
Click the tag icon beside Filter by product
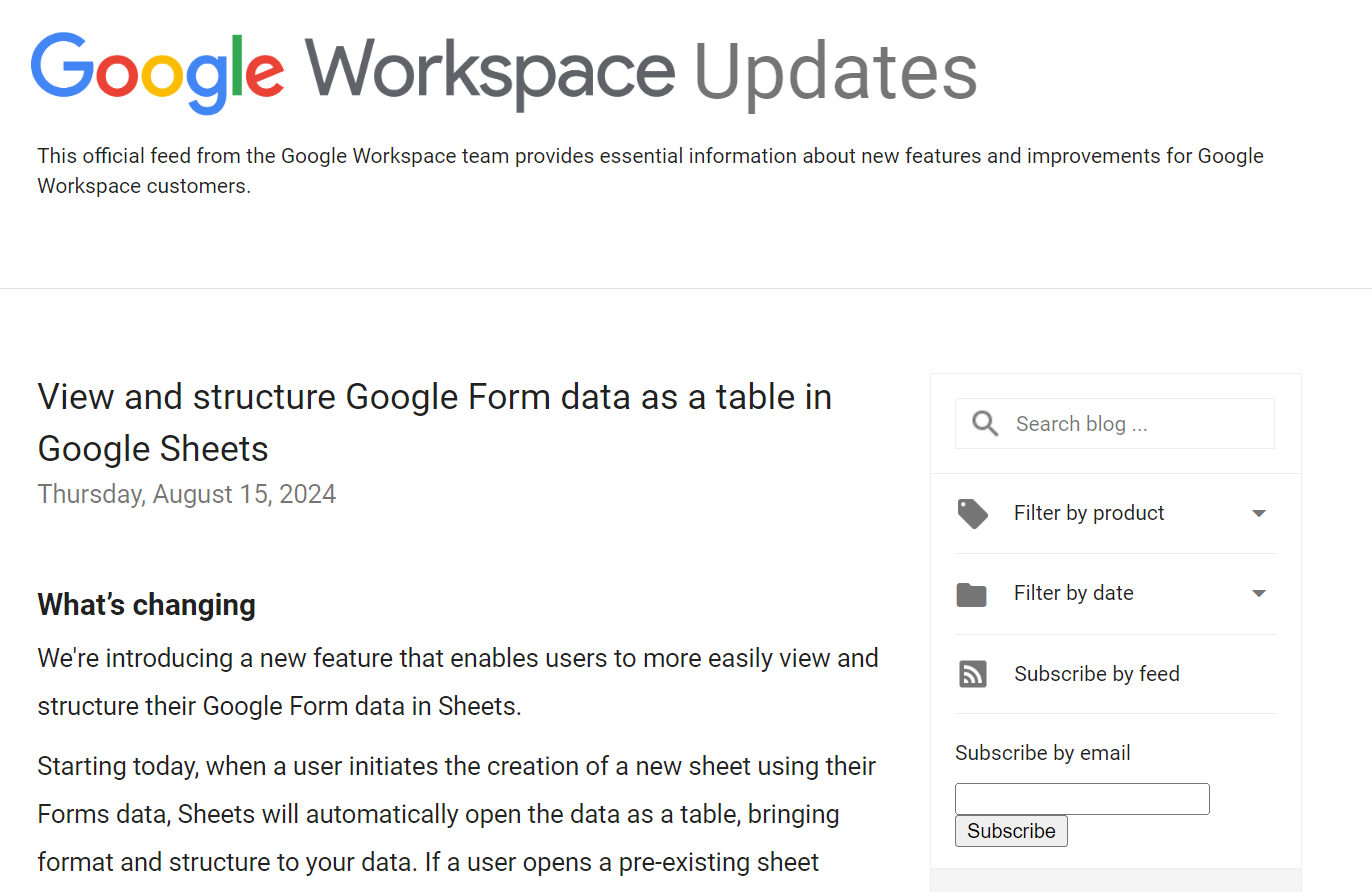[x=972, y=513]
